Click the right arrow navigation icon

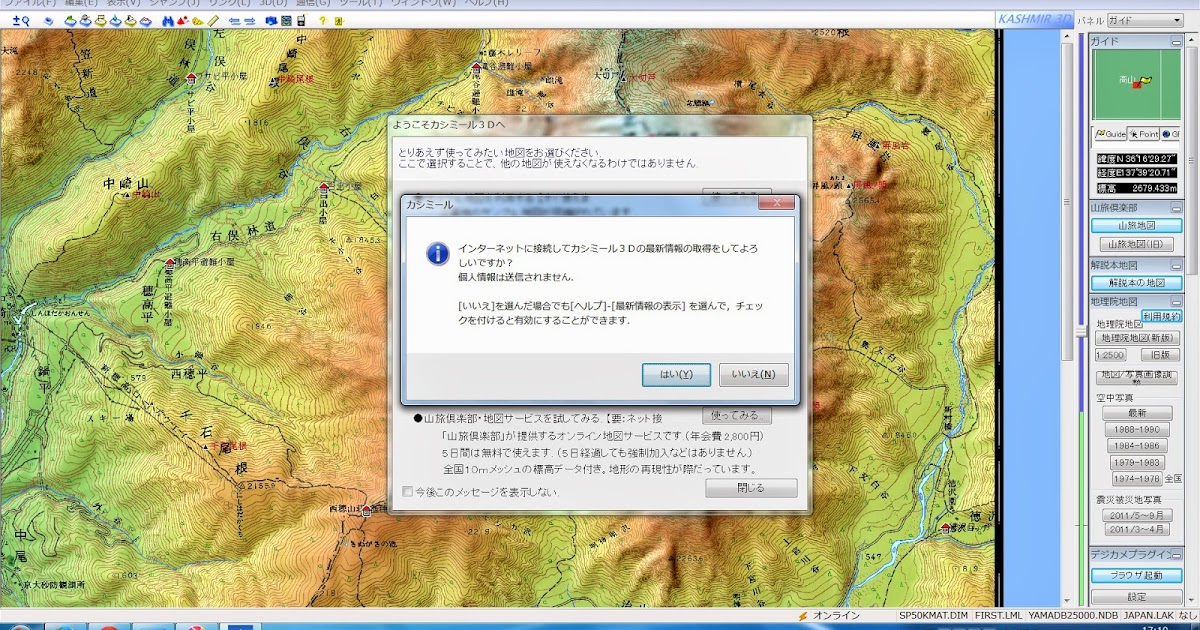click(249, 21)
